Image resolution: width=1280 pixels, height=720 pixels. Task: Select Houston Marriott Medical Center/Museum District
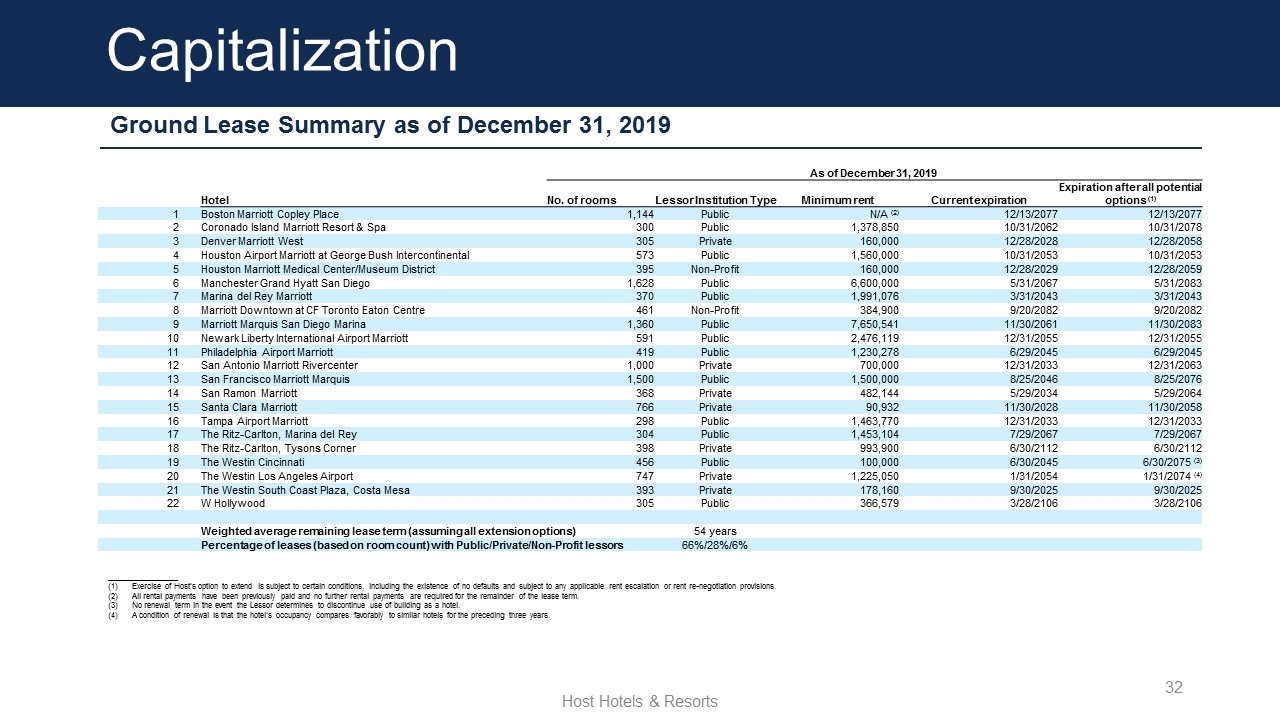tap(318, 269)
